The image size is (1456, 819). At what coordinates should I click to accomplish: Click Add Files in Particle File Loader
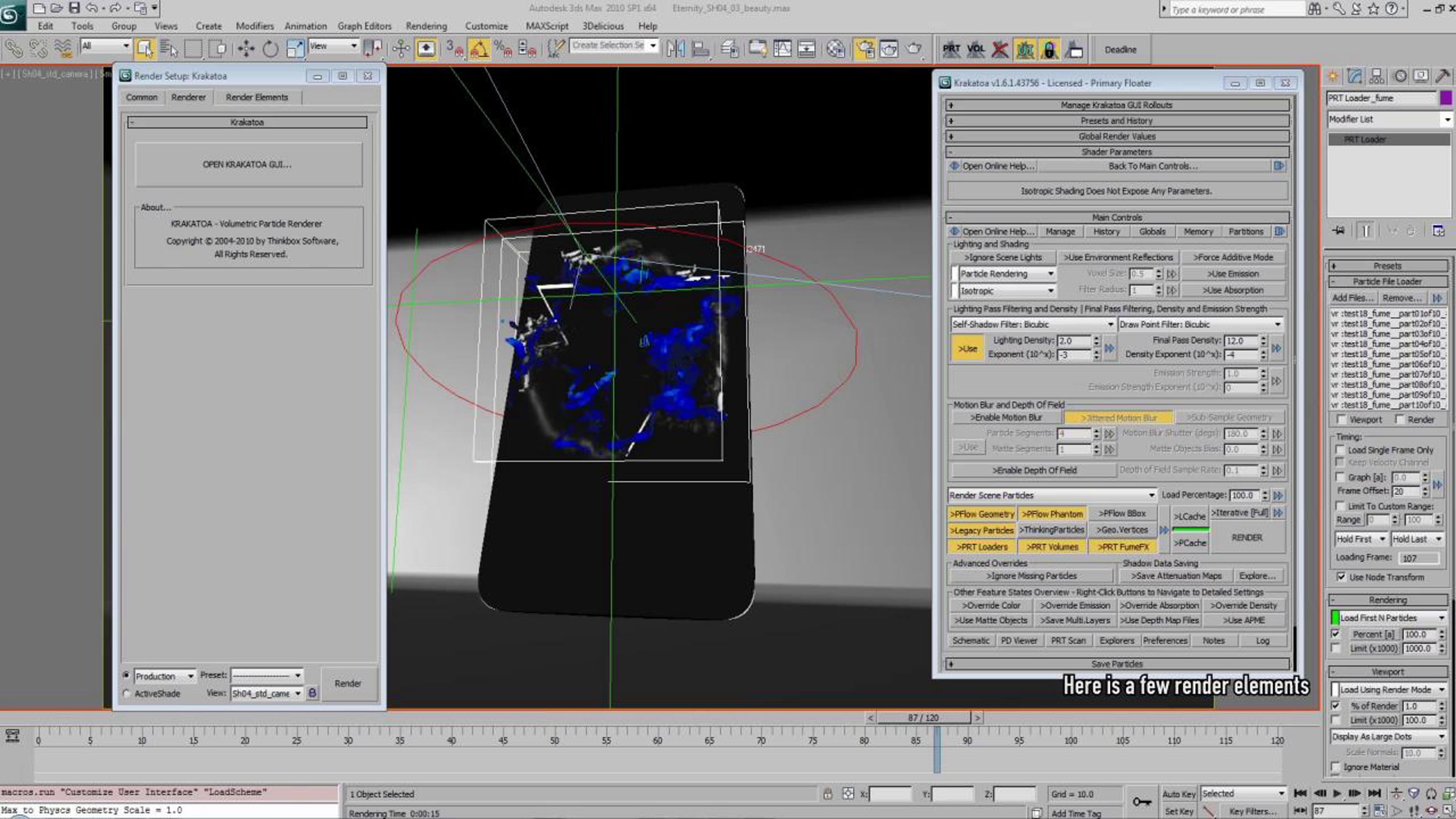1353,298
